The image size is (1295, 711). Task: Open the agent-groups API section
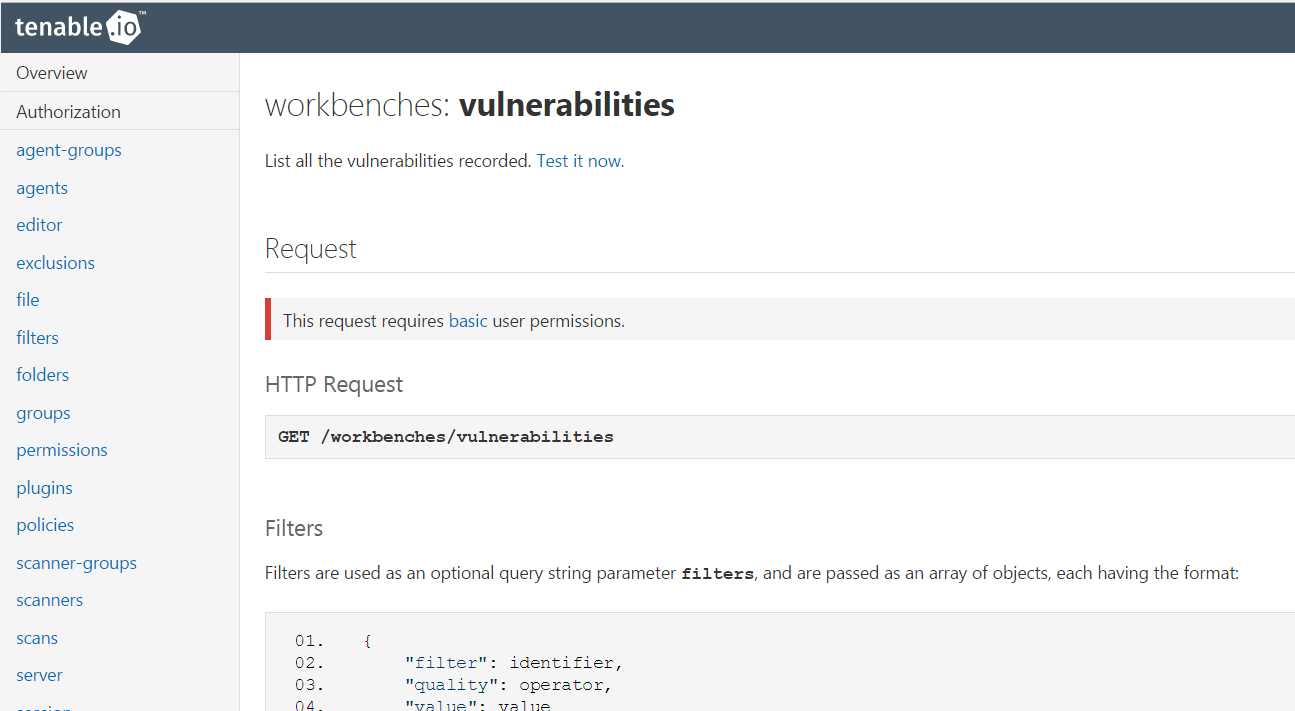click(x=68, y=150)
